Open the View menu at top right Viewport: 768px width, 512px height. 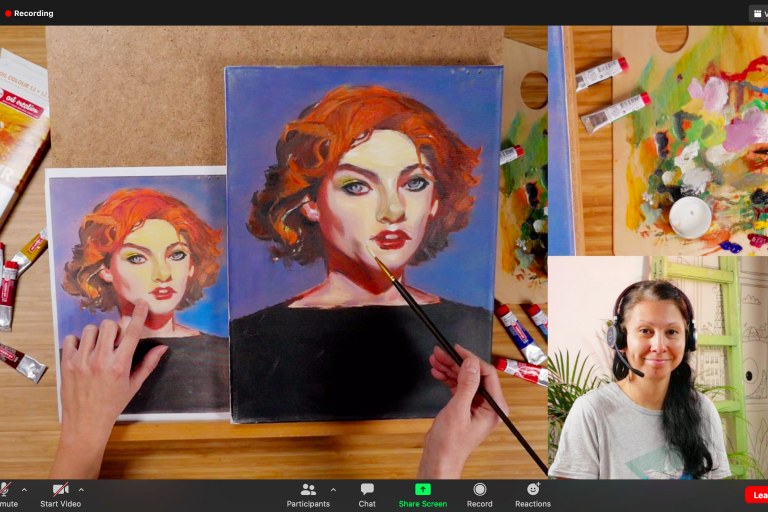[x=758, y=14]
